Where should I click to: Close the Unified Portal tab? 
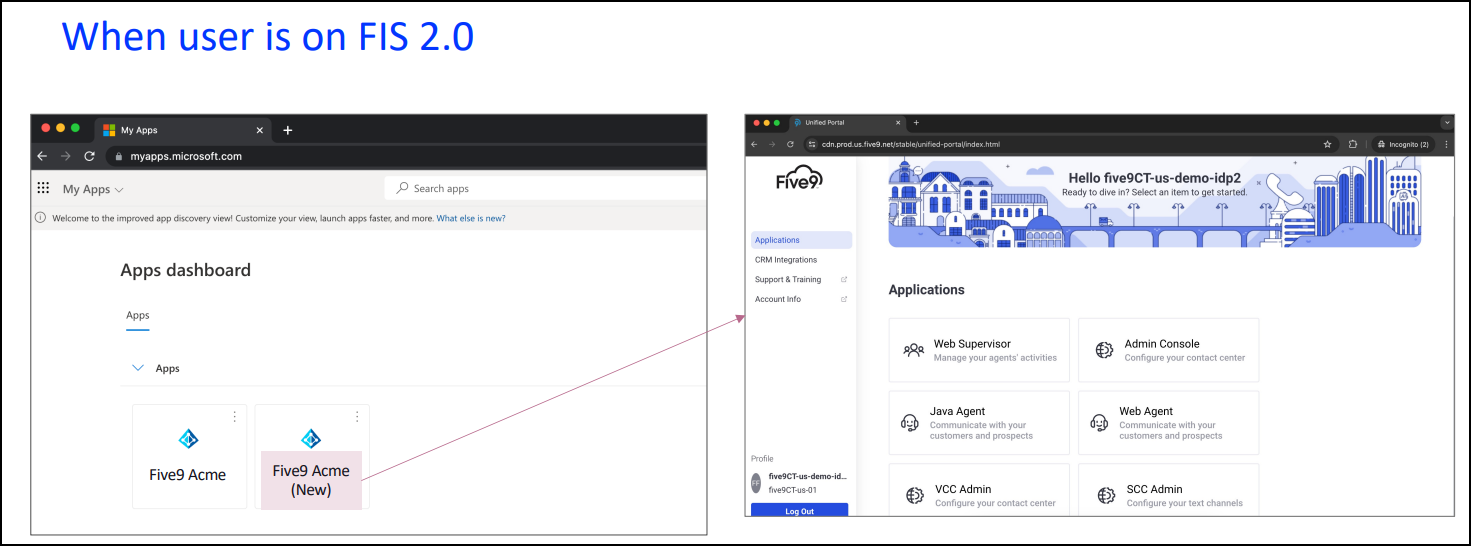tap(898, 122)
